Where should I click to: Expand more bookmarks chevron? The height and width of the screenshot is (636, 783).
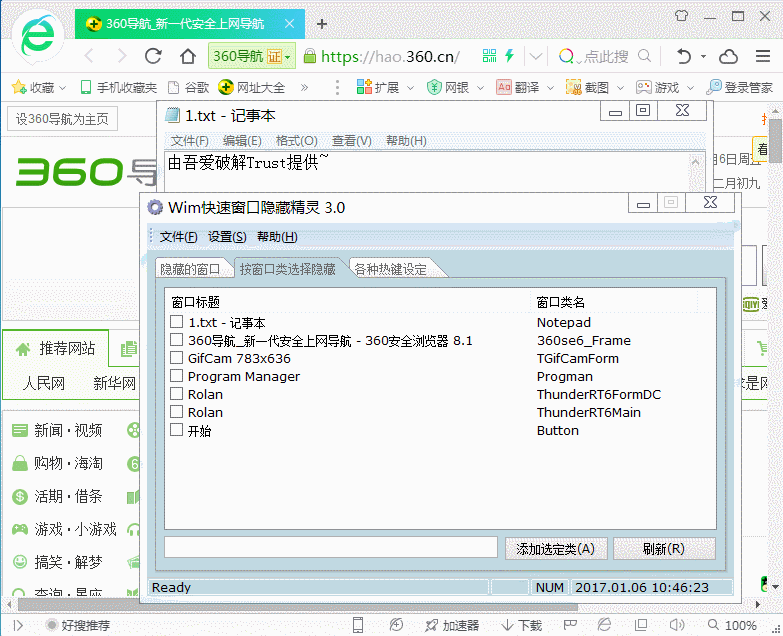click(x=304, y=88)
